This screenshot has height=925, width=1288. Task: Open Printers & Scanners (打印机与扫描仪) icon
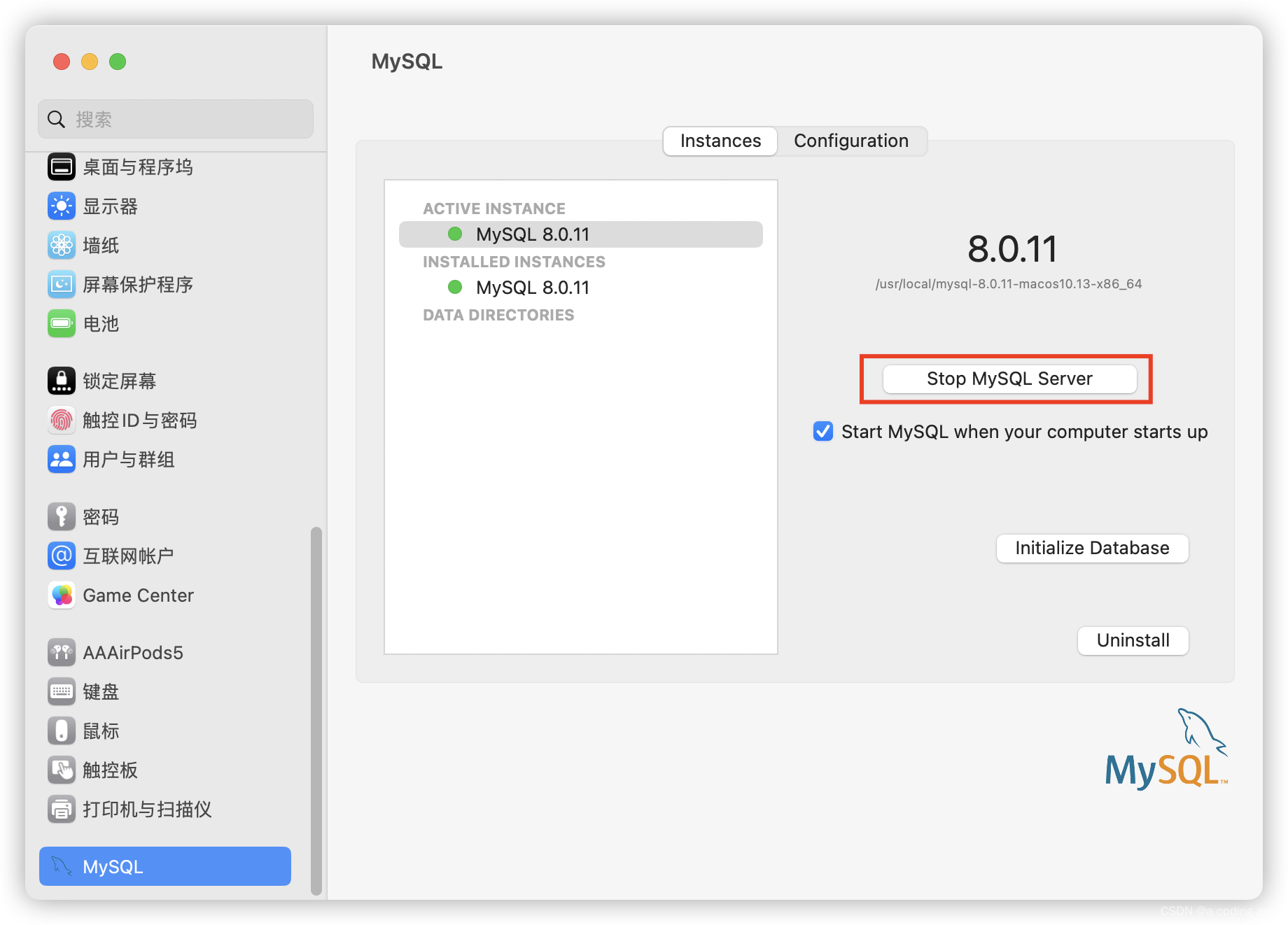coord(62,810)
